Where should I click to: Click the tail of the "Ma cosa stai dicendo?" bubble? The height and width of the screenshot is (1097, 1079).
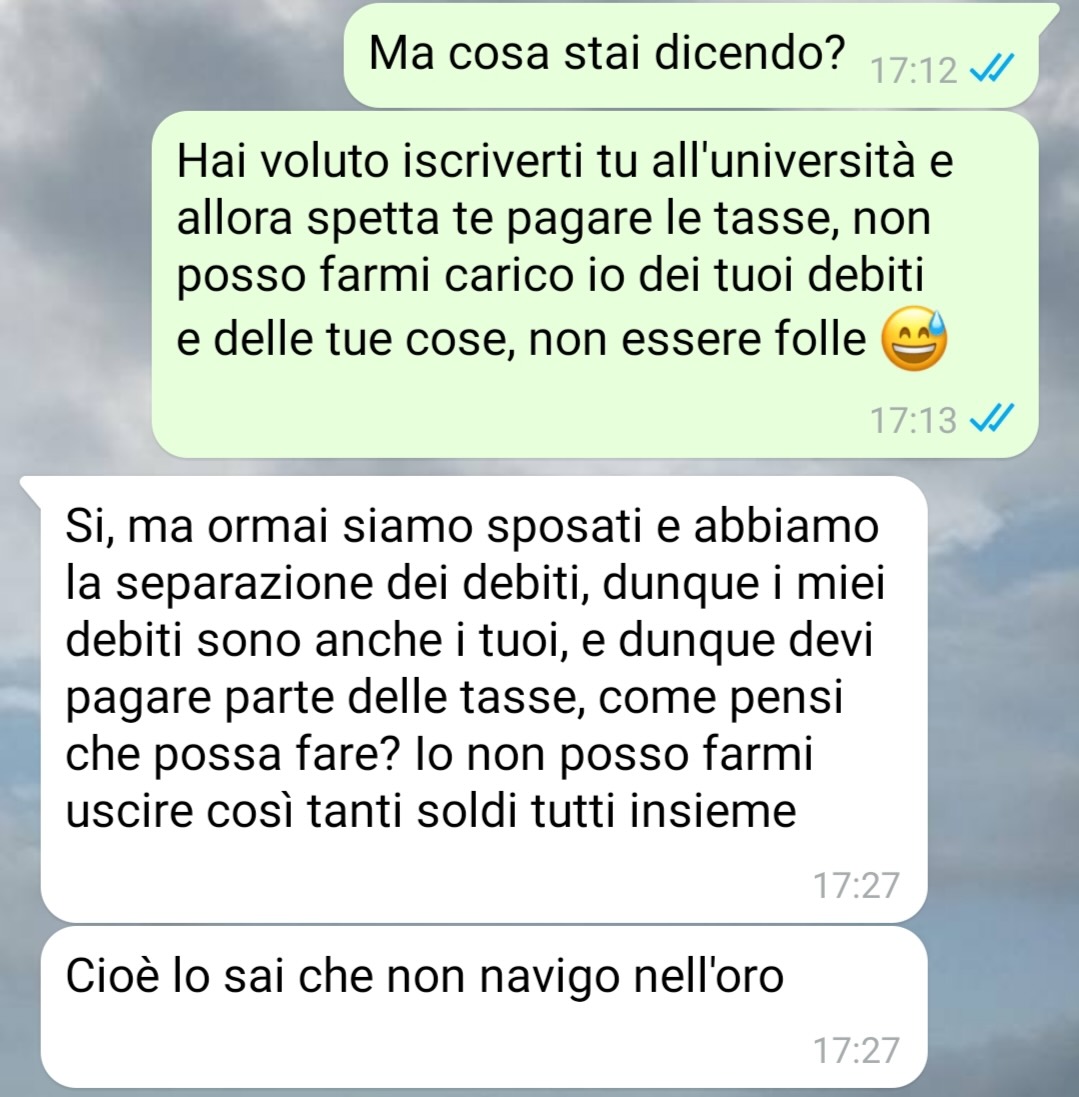[x=1048, y=14]
